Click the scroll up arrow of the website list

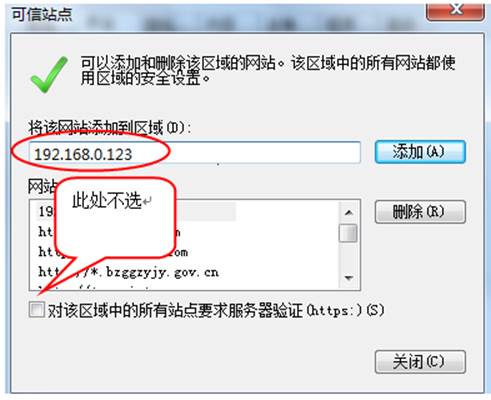coord(349,212)
